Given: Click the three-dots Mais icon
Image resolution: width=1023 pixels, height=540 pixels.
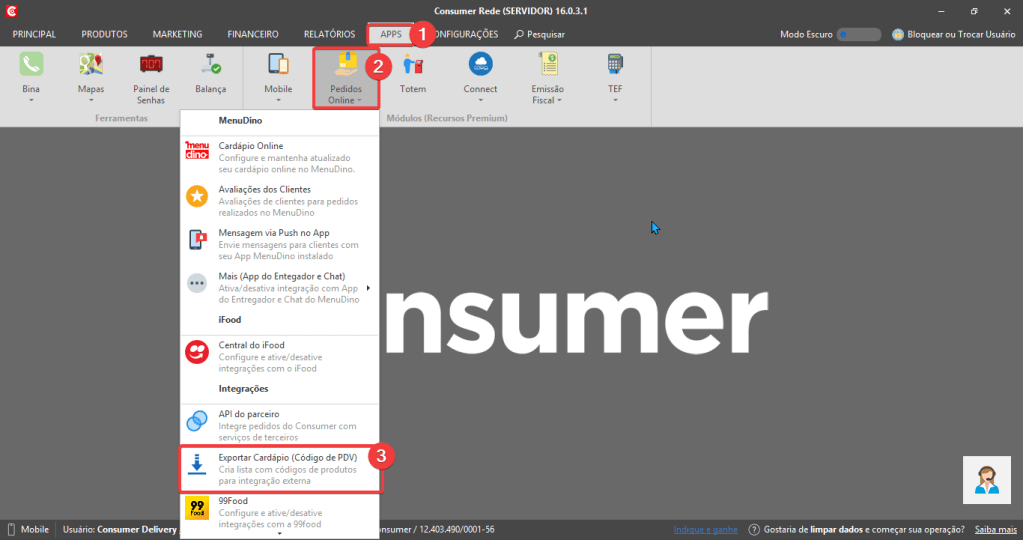Looking at the screenshot, I should pyautogui.click(x=197, y=283).
